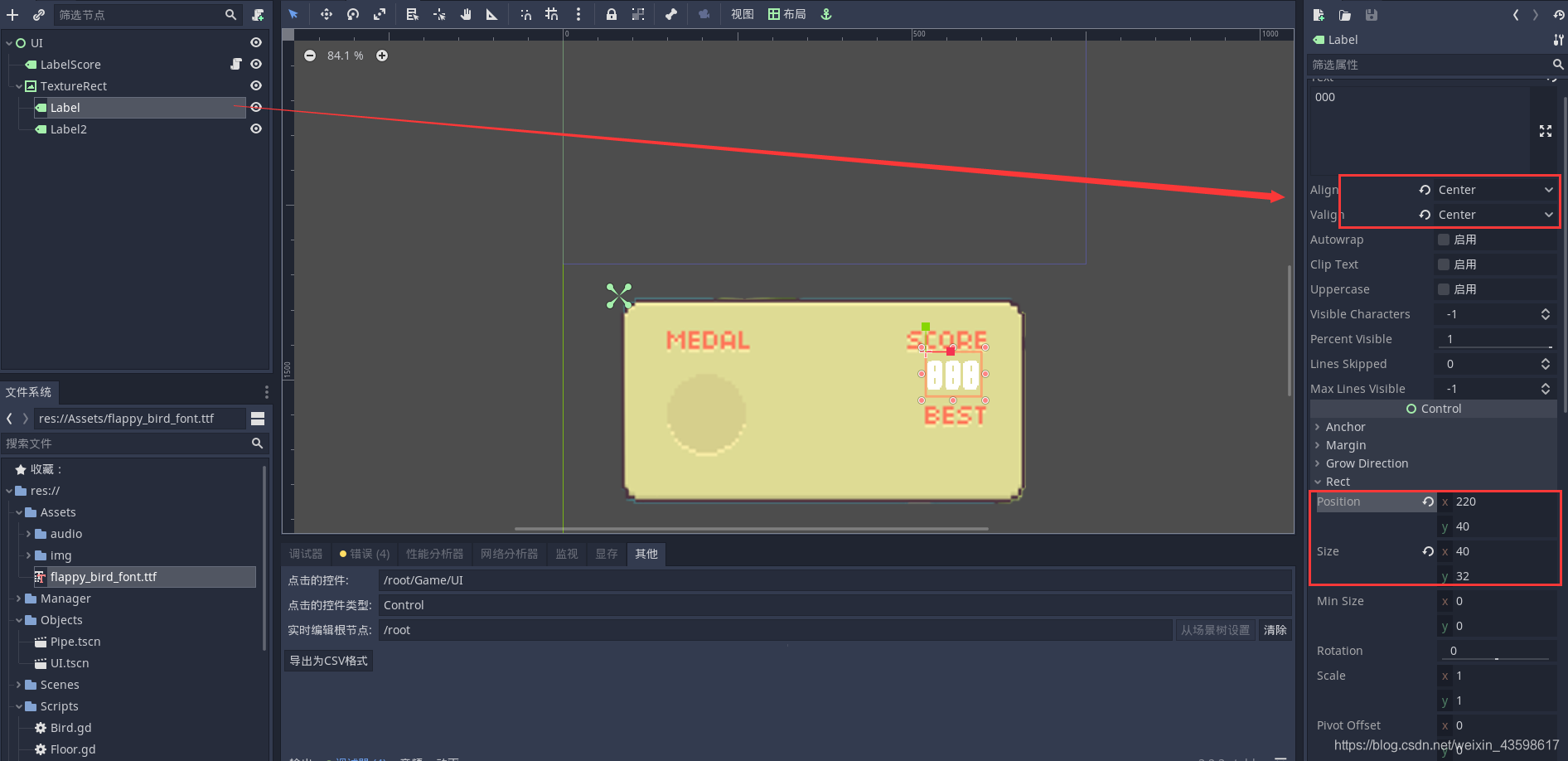Add a new node with plus icon
1568x761 pixels.
[12, 15]
